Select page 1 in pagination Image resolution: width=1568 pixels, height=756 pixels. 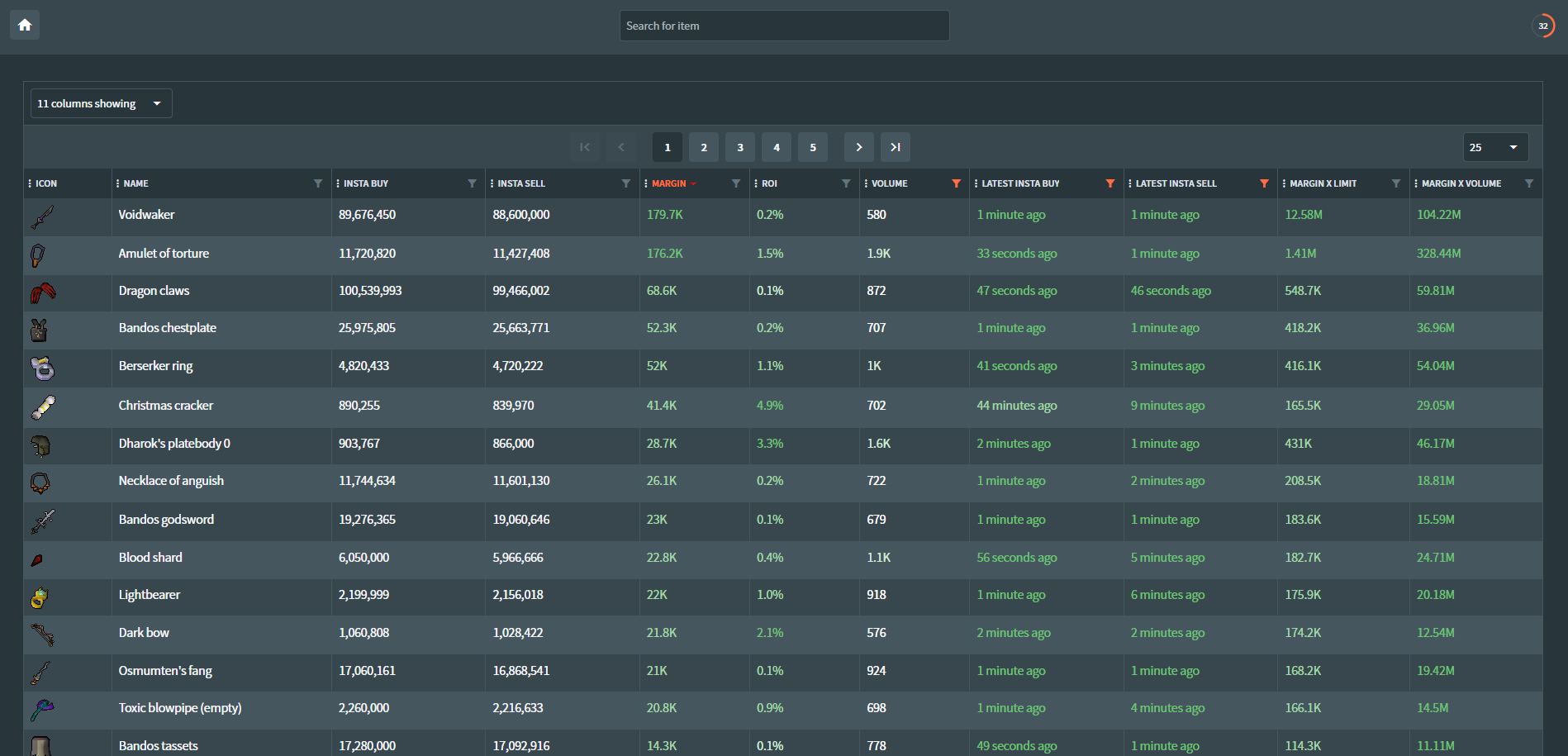668,147
